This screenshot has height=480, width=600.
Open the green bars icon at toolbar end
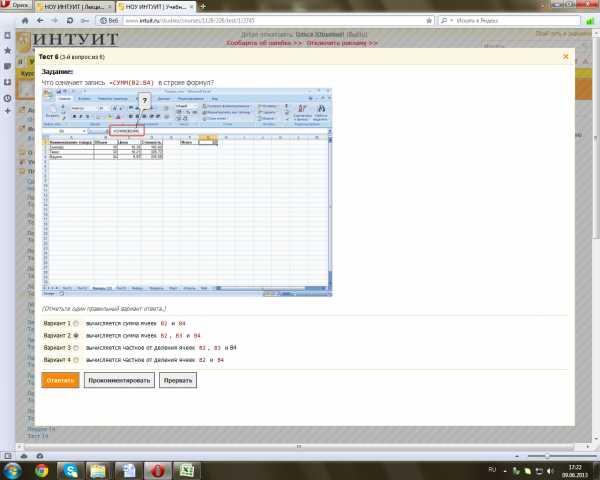tap(590, 21)
